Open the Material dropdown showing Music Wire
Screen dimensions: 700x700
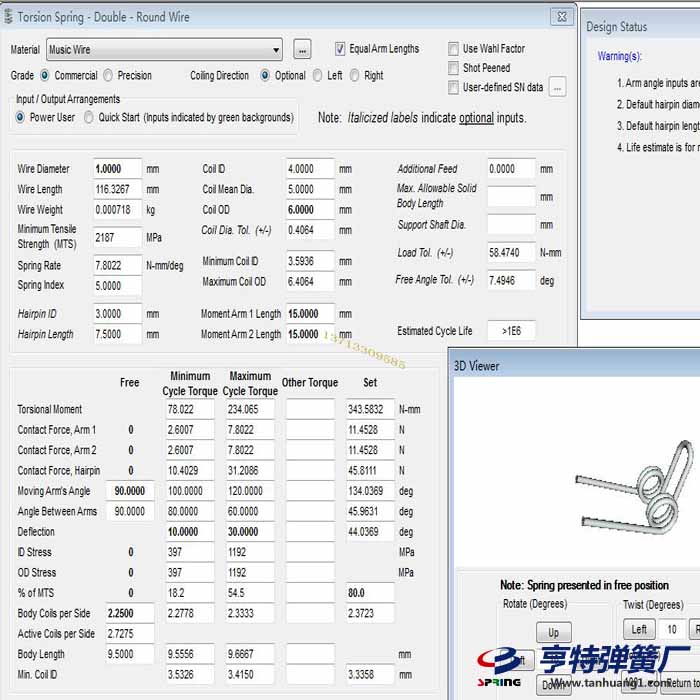coord(164,50)
